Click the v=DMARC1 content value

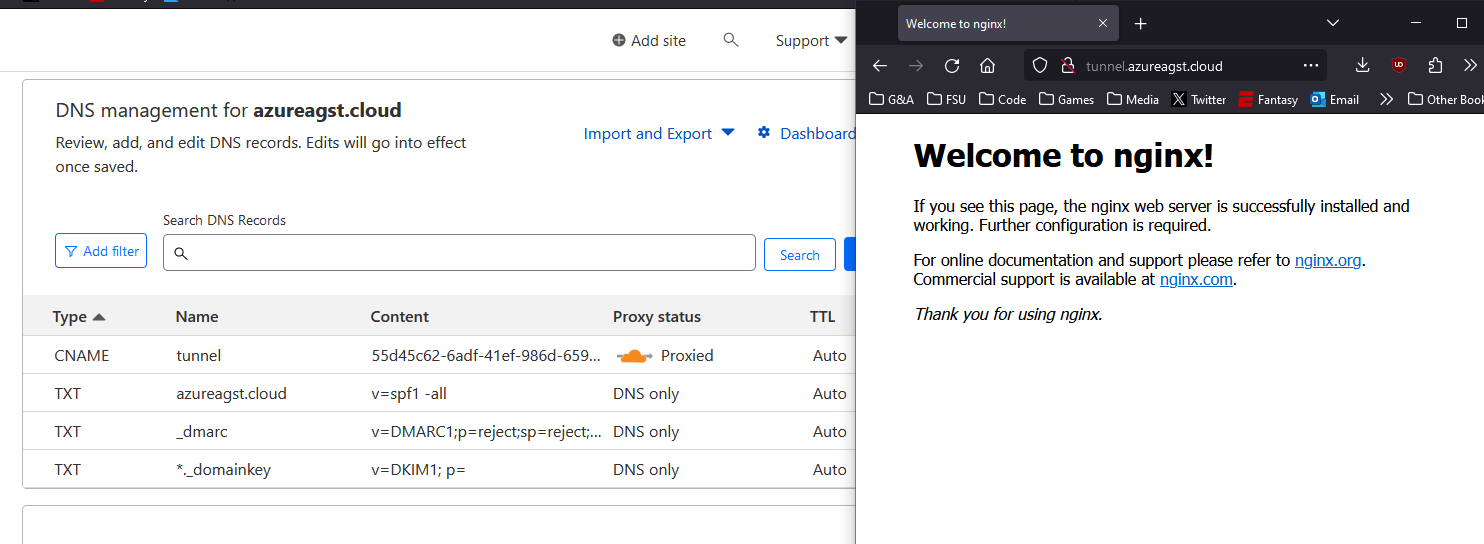point(486,432)
